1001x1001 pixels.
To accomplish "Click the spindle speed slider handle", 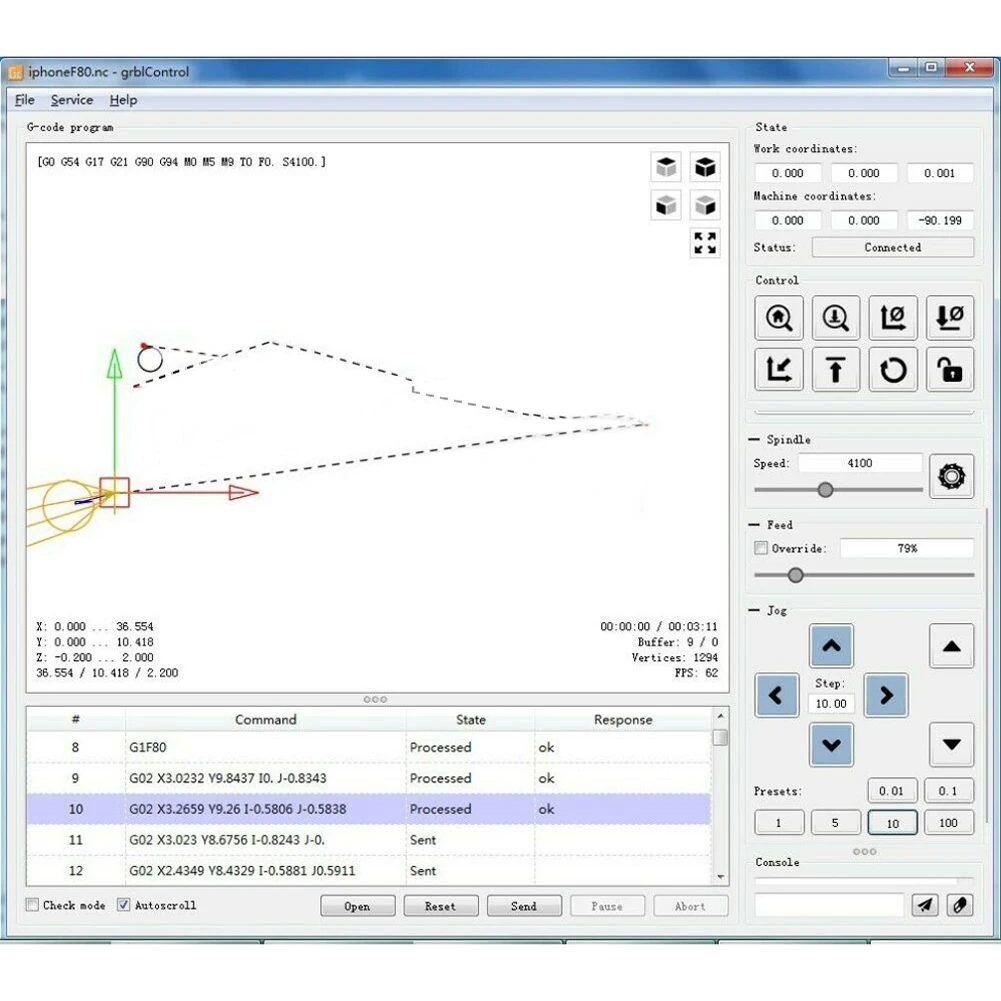I will pos(825,490).
